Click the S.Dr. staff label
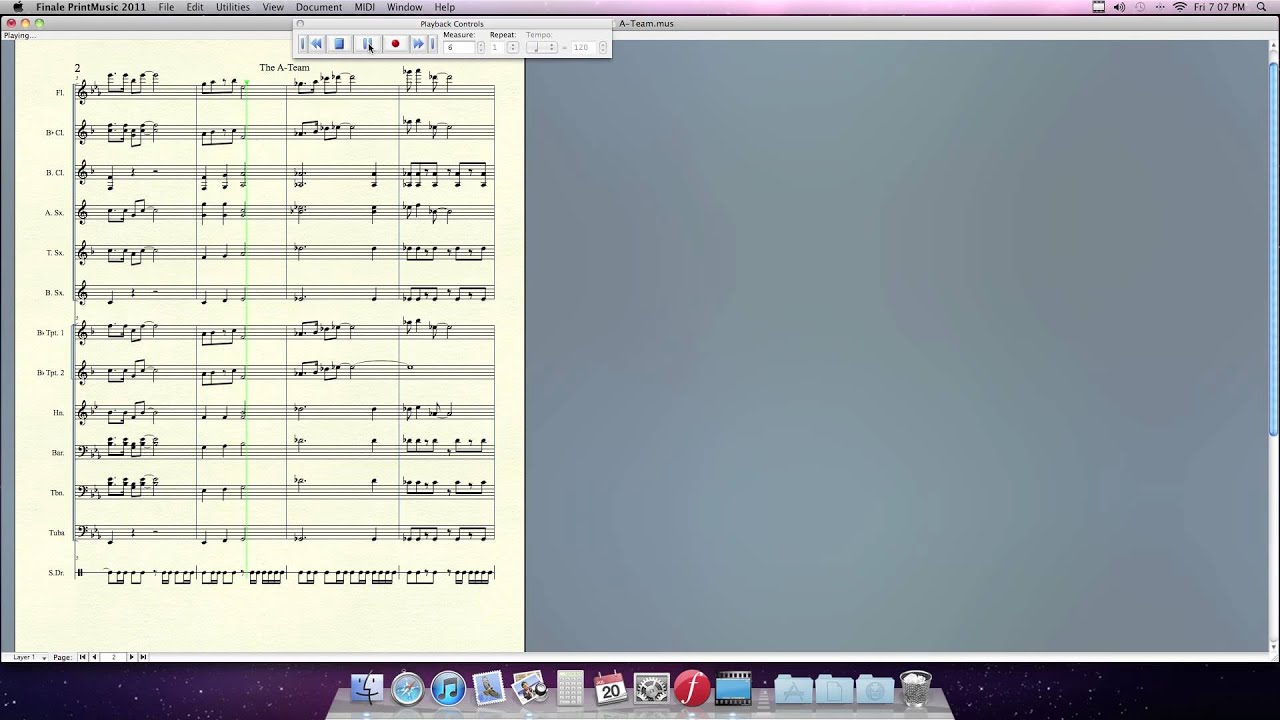Viewport: 1280px width, 720px height. [x=56, y=572]
